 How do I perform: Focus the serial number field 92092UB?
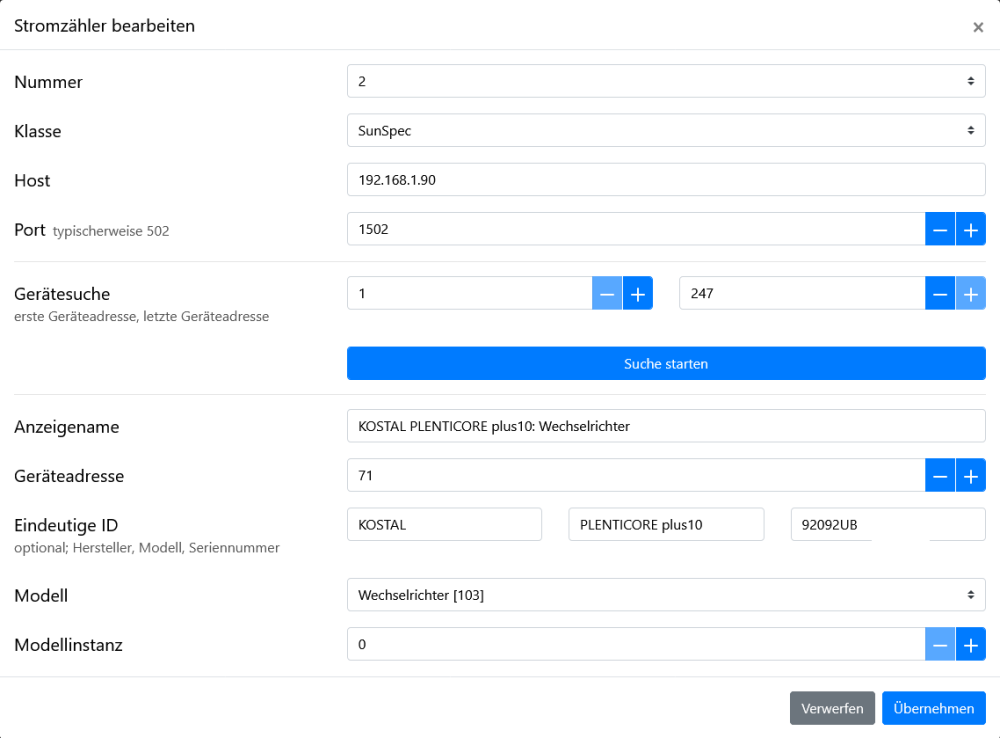point(887,525)
